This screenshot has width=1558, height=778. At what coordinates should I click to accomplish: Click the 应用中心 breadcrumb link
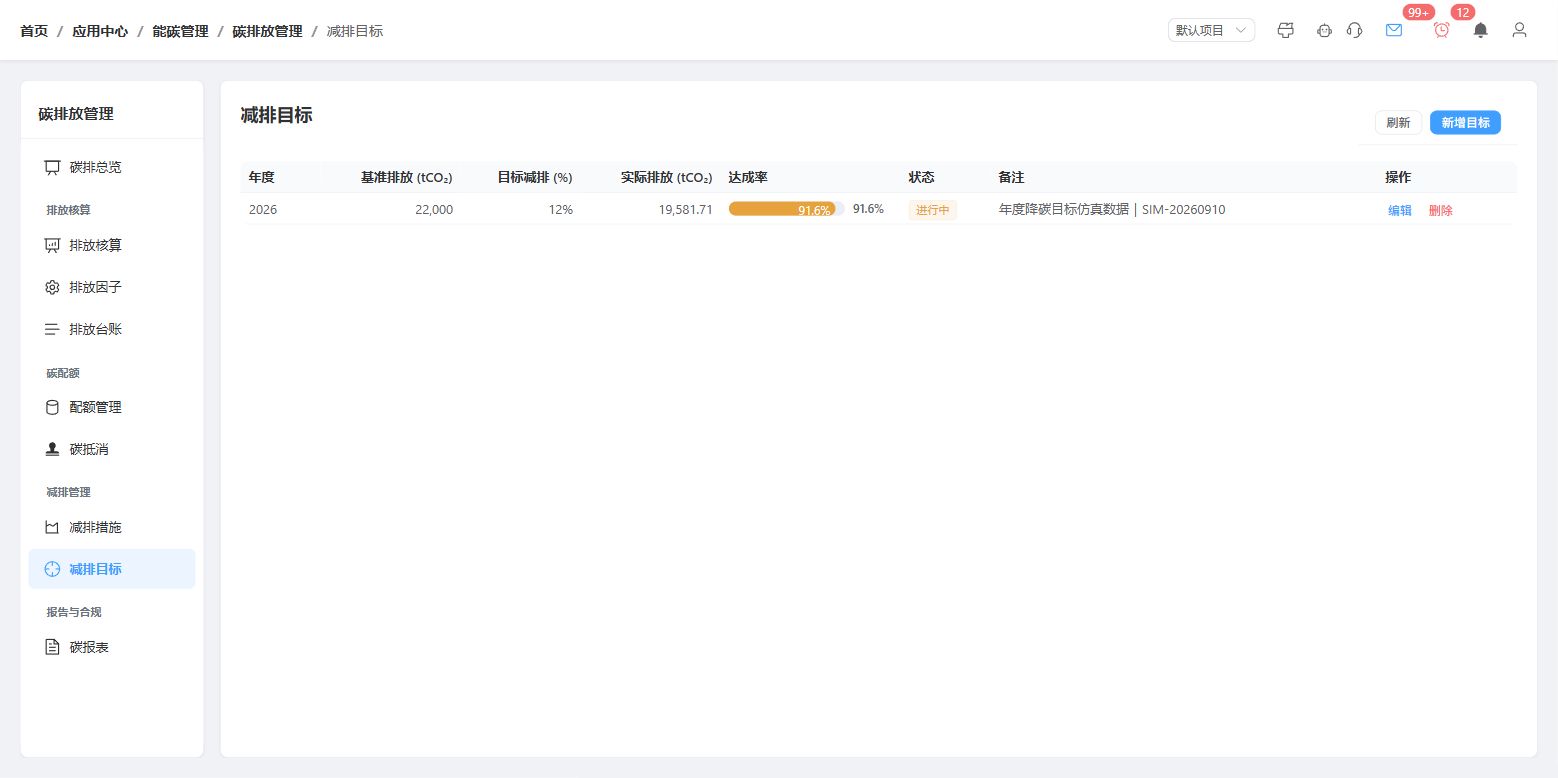pyautogui.click(x=100, y=31)
